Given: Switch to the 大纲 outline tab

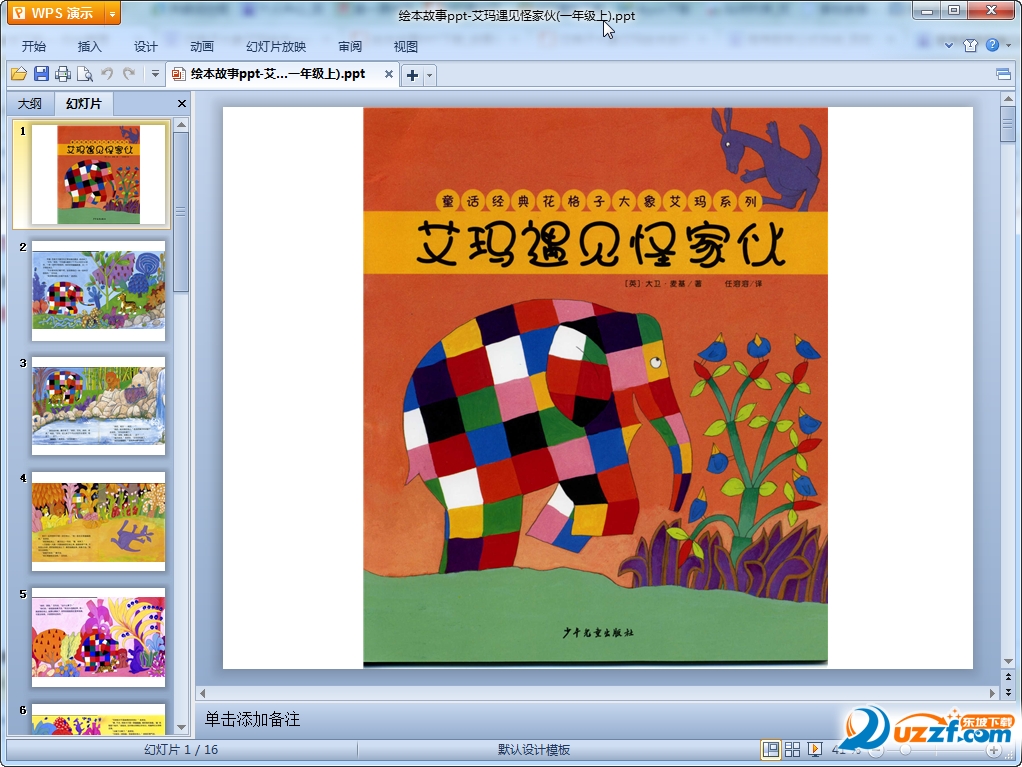Looking at the screenshot, I should point(29,104).
